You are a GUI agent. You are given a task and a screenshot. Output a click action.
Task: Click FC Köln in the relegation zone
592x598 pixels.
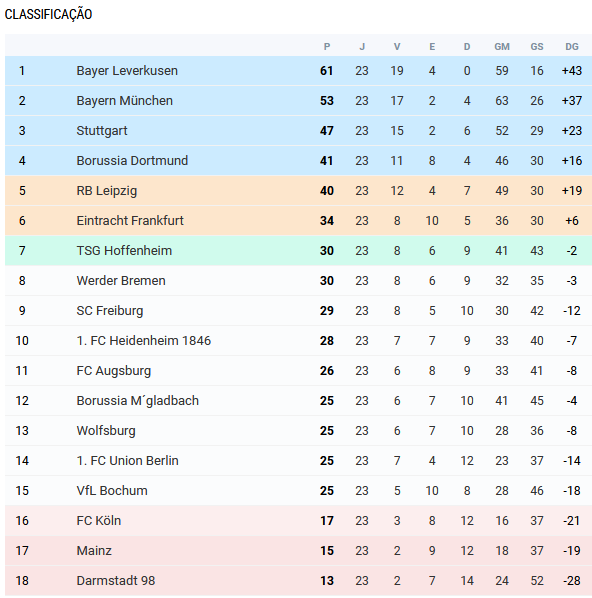[x=98, y=521]
